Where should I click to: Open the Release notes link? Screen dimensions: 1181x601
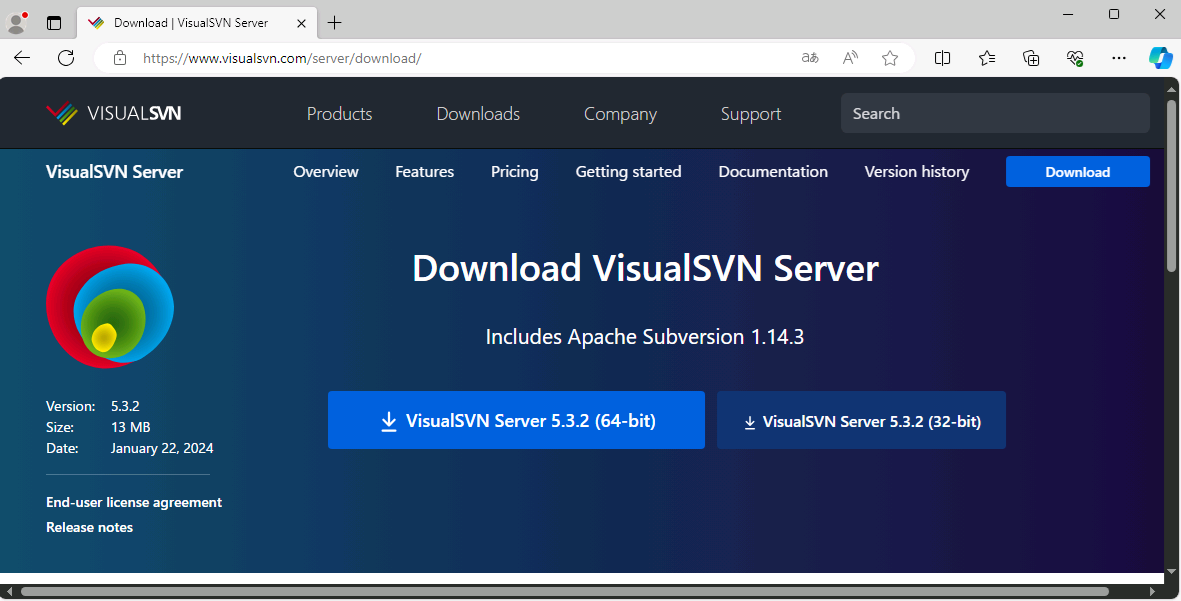point(88,527)
